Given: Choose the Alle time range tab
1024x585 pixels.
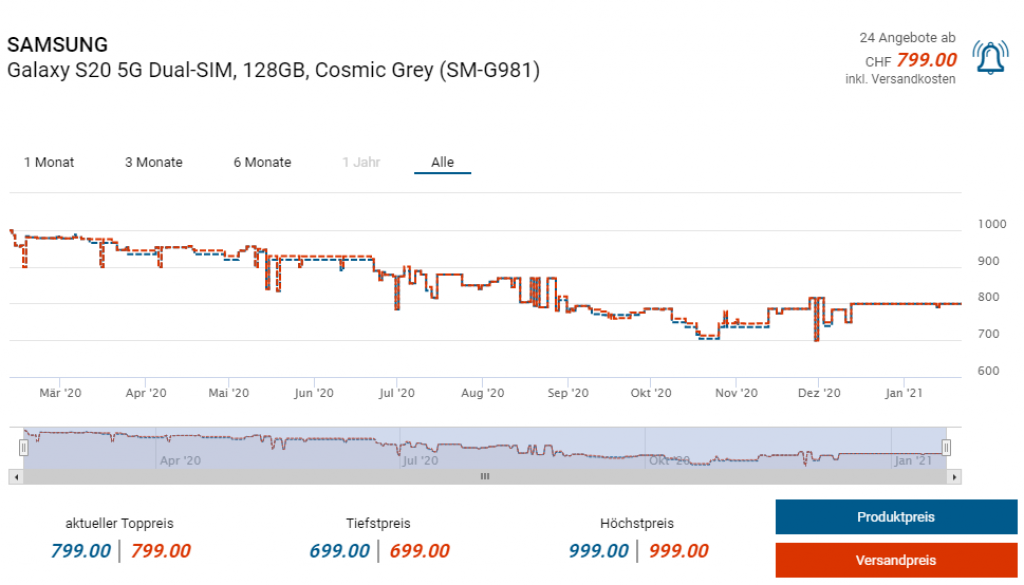Looking at the screenshot, I should (x=442, y=162).
